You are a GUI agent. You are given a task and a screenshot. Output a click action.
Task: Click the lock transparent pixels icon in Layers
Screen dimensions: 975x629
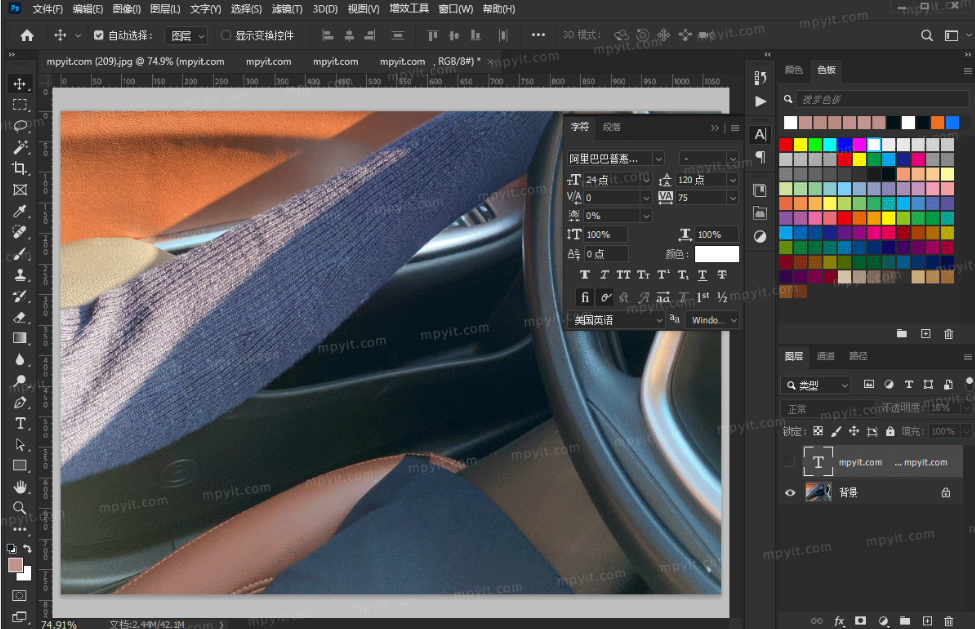pyautogui.click(x=818, y=431)
